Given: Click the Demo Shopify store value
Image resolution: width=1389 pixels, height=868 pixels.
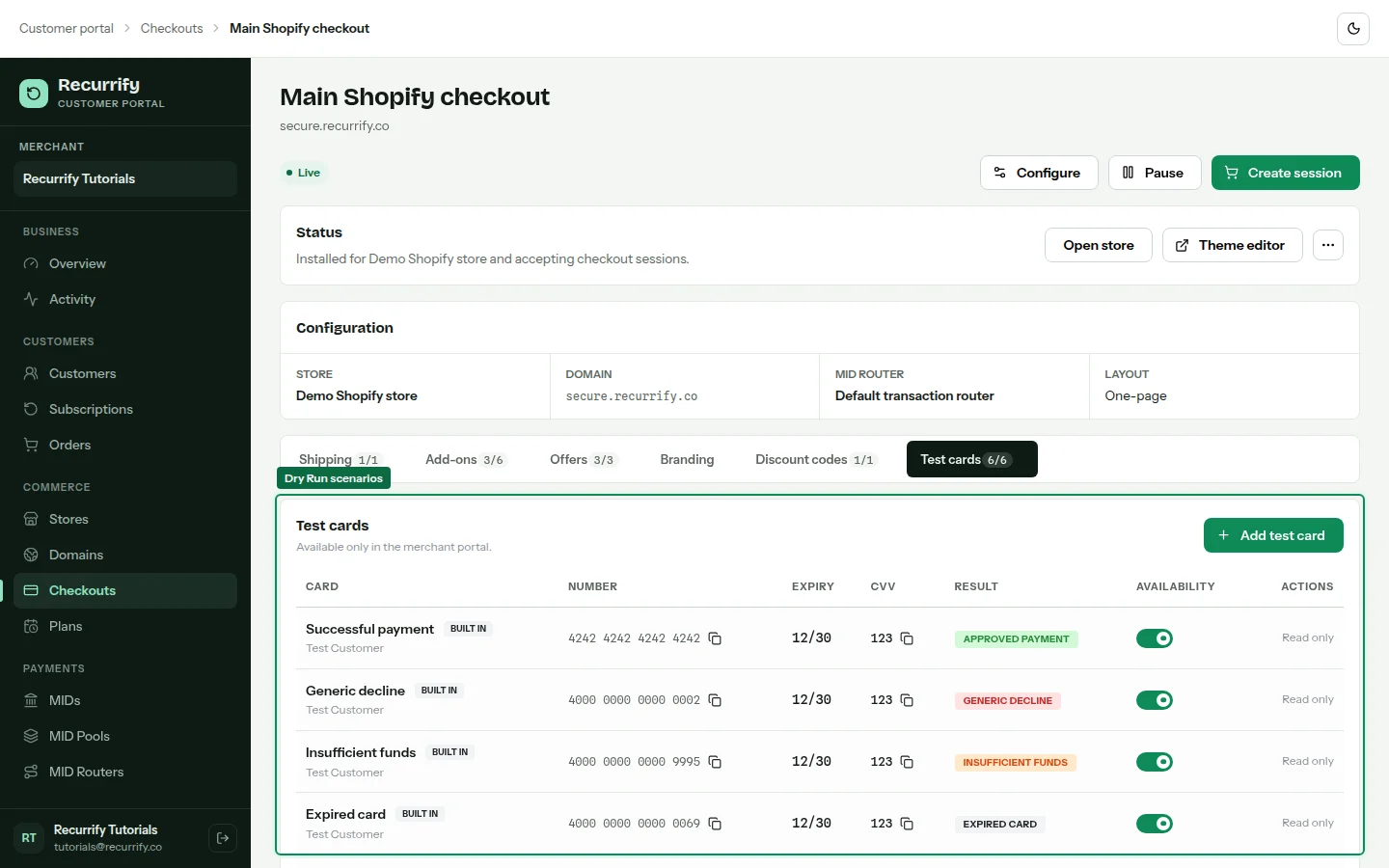Looking at the screenshot, I should [357, 395].
